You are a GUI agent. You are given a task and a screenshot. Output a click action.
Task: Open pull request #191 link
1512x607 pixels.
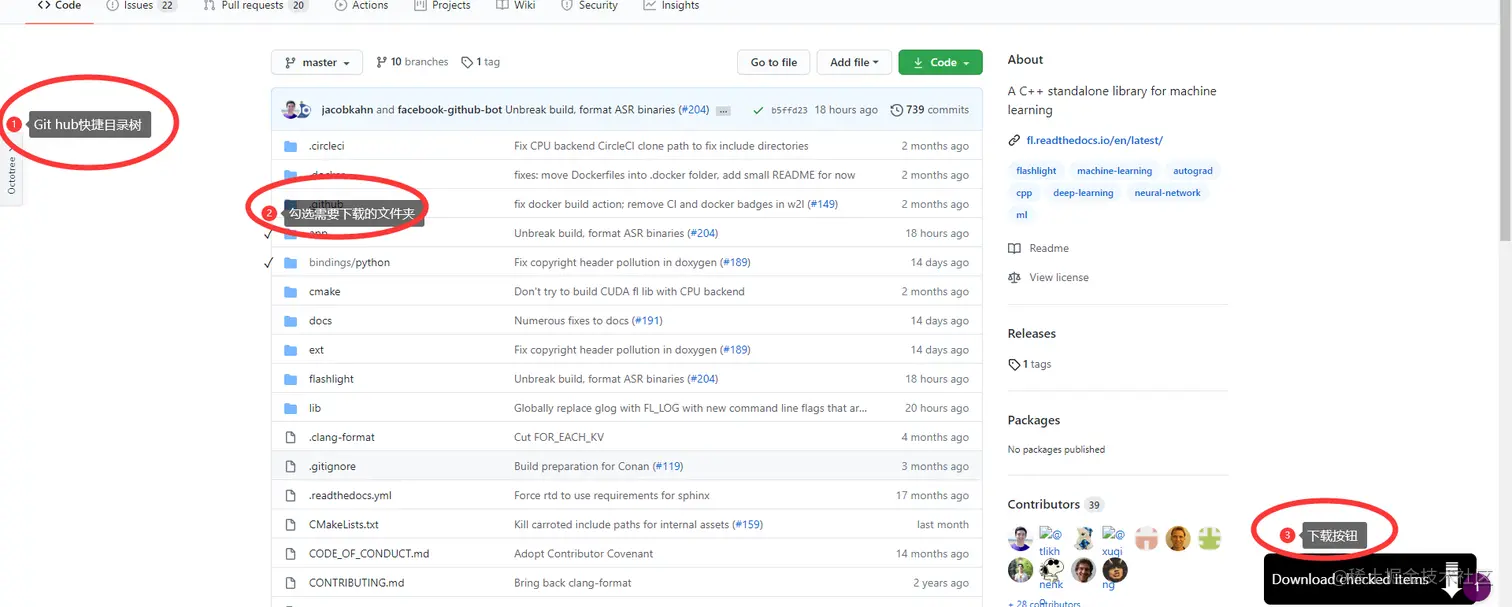point(647,321)
